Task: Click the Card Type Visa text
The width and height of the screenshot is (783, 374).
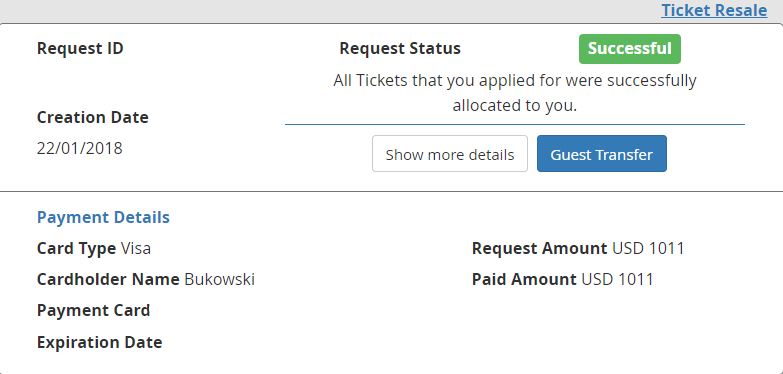Action: 94,248
